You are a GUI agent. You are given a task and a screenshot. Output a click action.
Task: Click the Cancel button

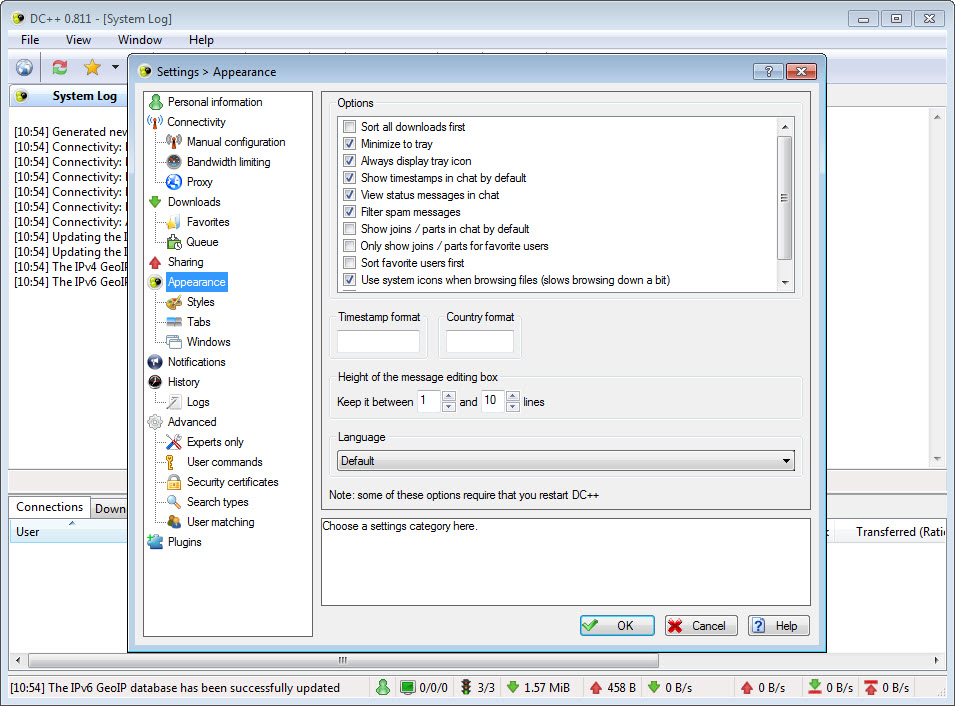701,626
